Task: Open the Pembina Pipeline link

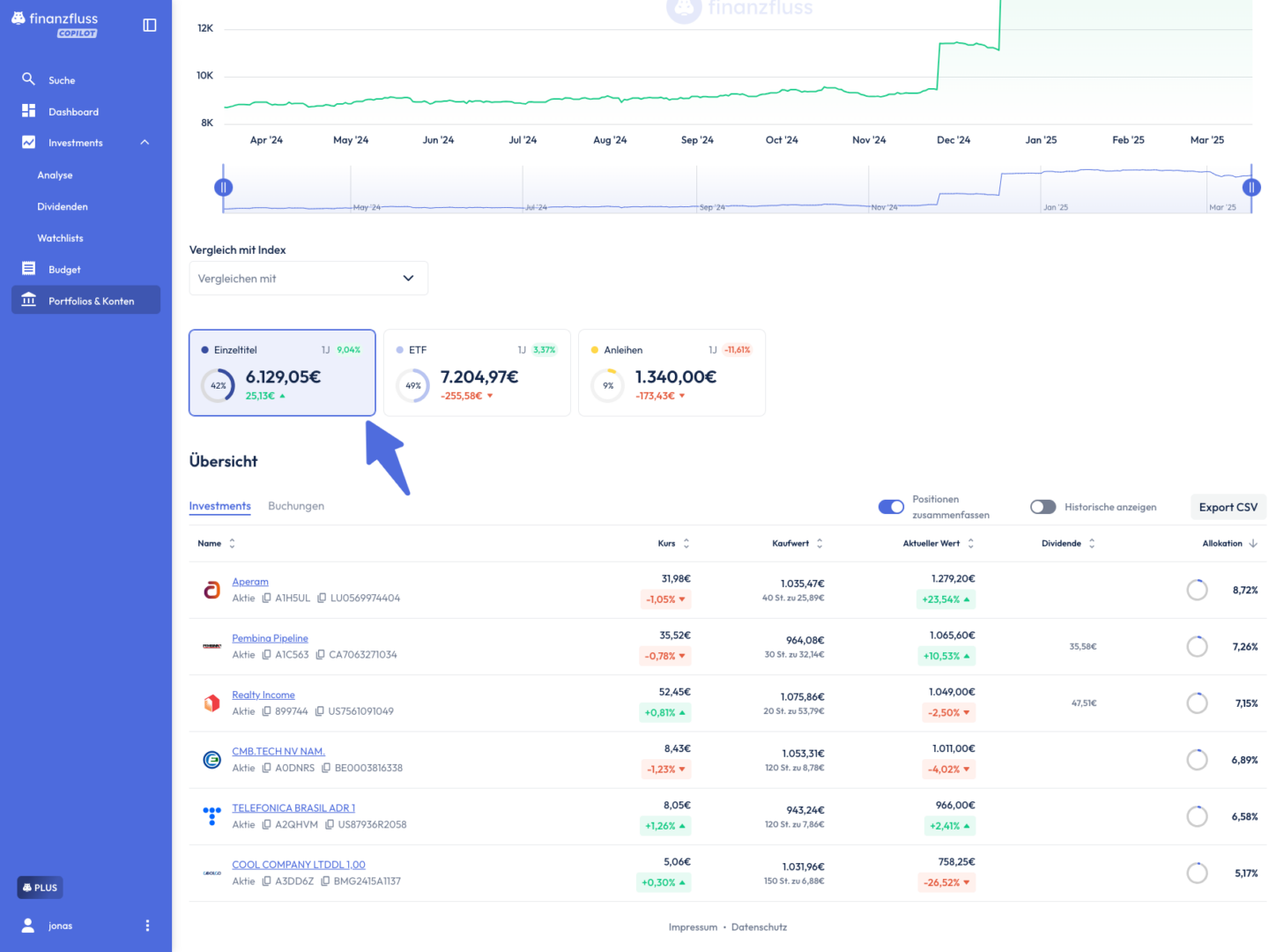Action: tap(270, 638)
